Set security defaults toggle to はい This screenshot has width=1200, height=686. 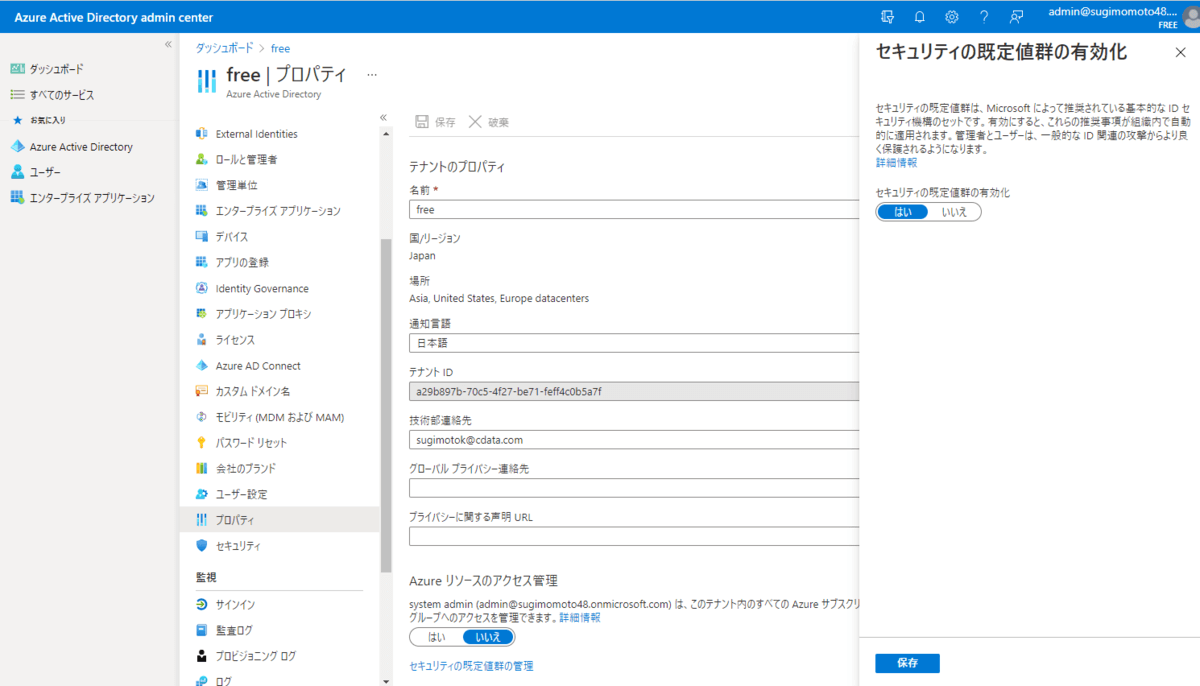(x=902, y=212)
